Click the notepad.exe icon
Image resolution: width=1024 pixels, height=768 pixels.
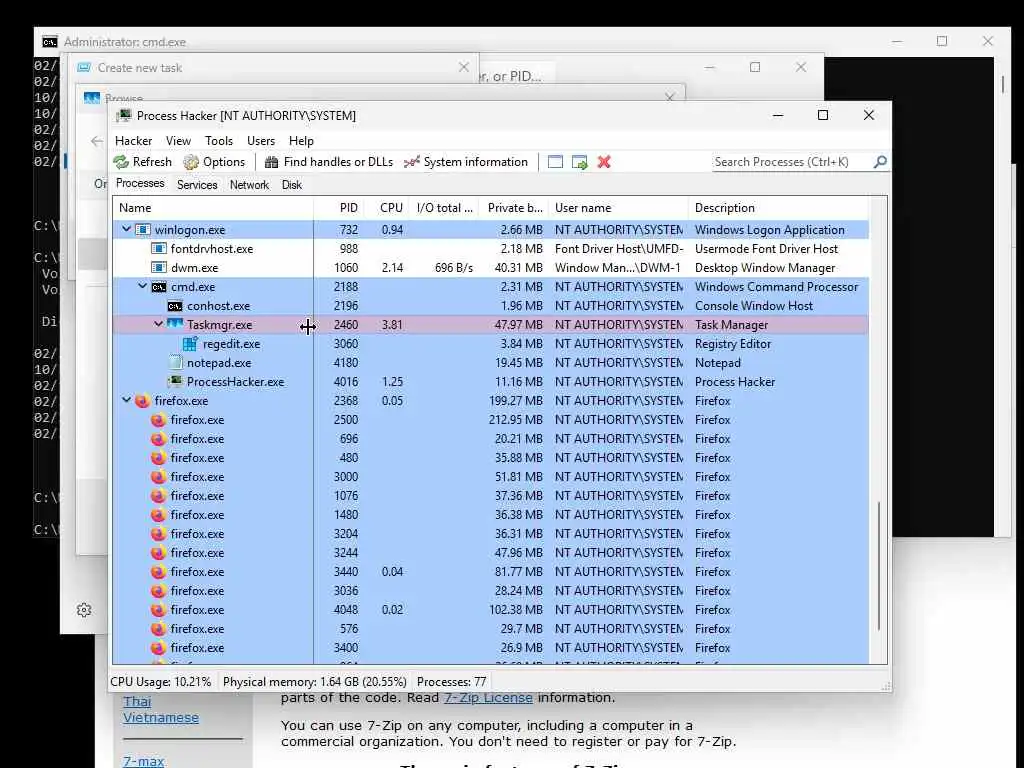tap(175, 362)
